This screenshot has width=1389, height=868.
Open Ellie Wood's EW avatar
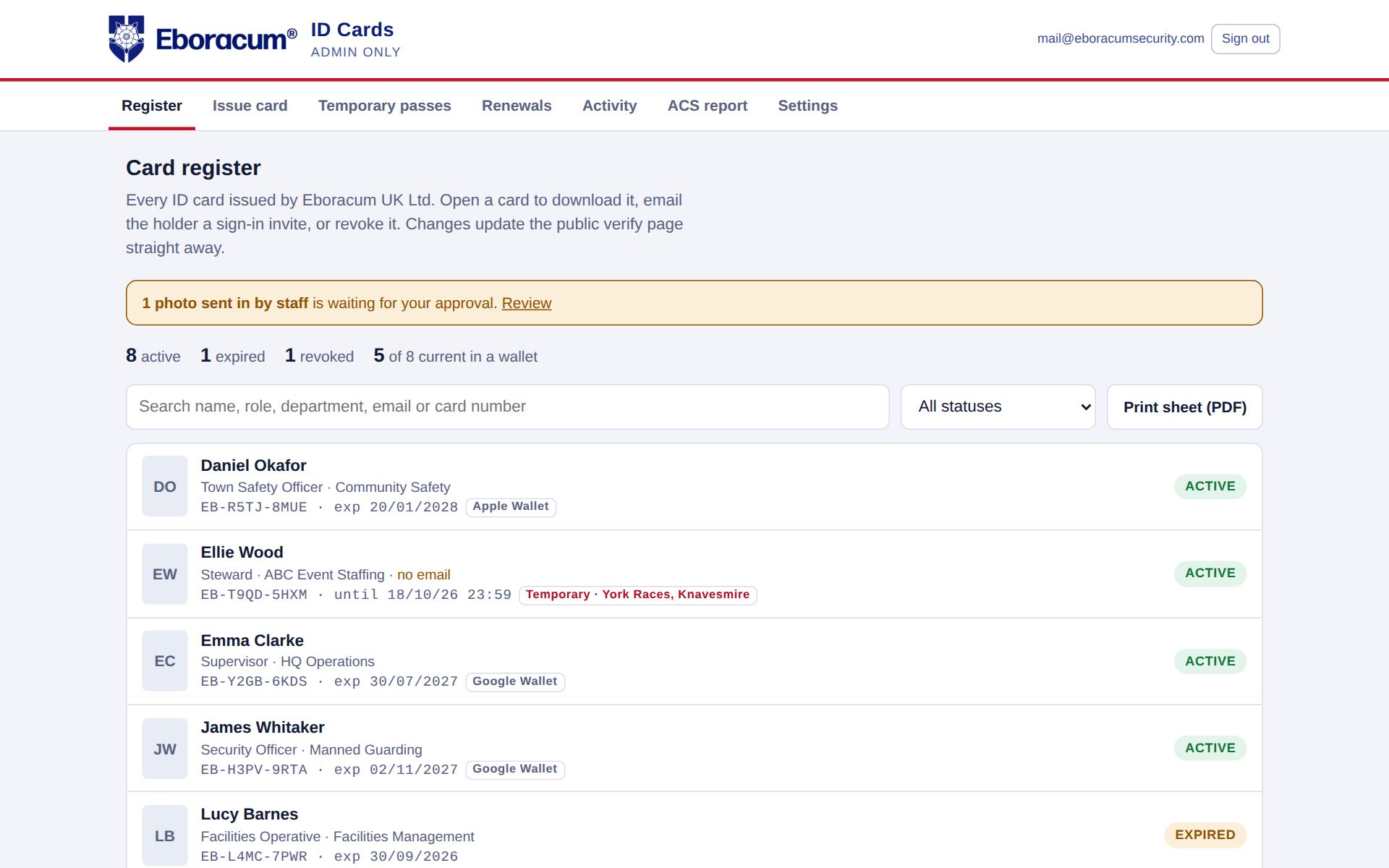[165, 574]
